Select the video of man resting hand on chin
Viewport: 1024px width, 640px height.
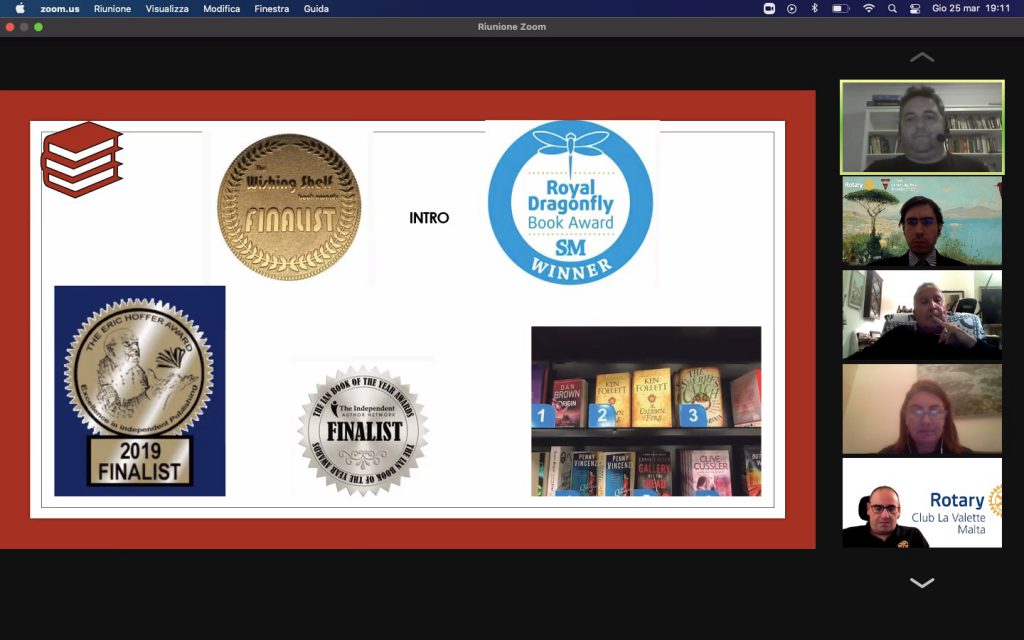[x=921, y=315]
